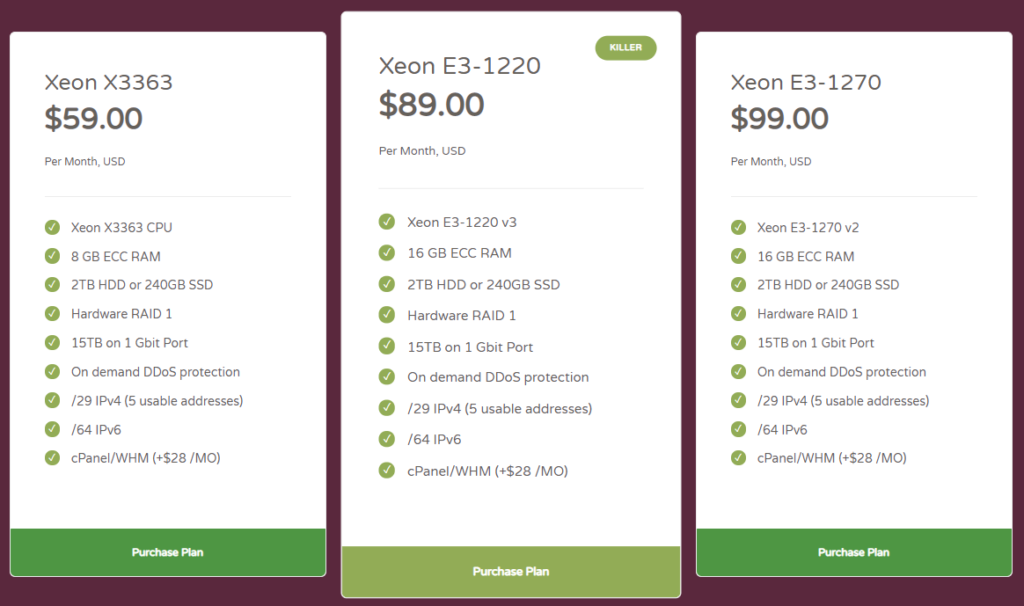Click checkmark icon beside Xeon E3-1220 v3

387,222
